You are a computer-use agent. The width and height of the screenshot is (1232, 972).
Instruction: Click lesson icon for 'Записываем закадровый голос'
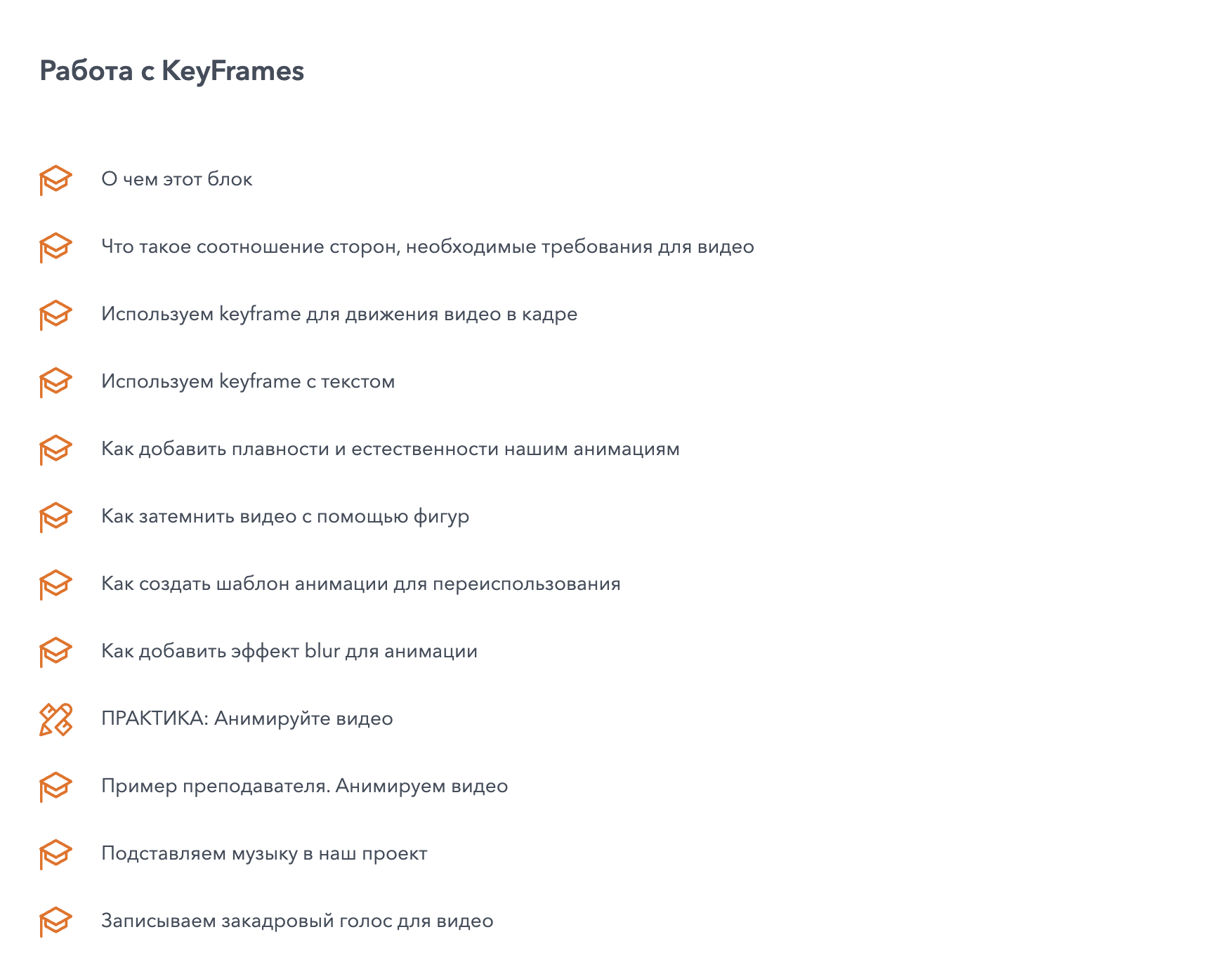point(55,921)
